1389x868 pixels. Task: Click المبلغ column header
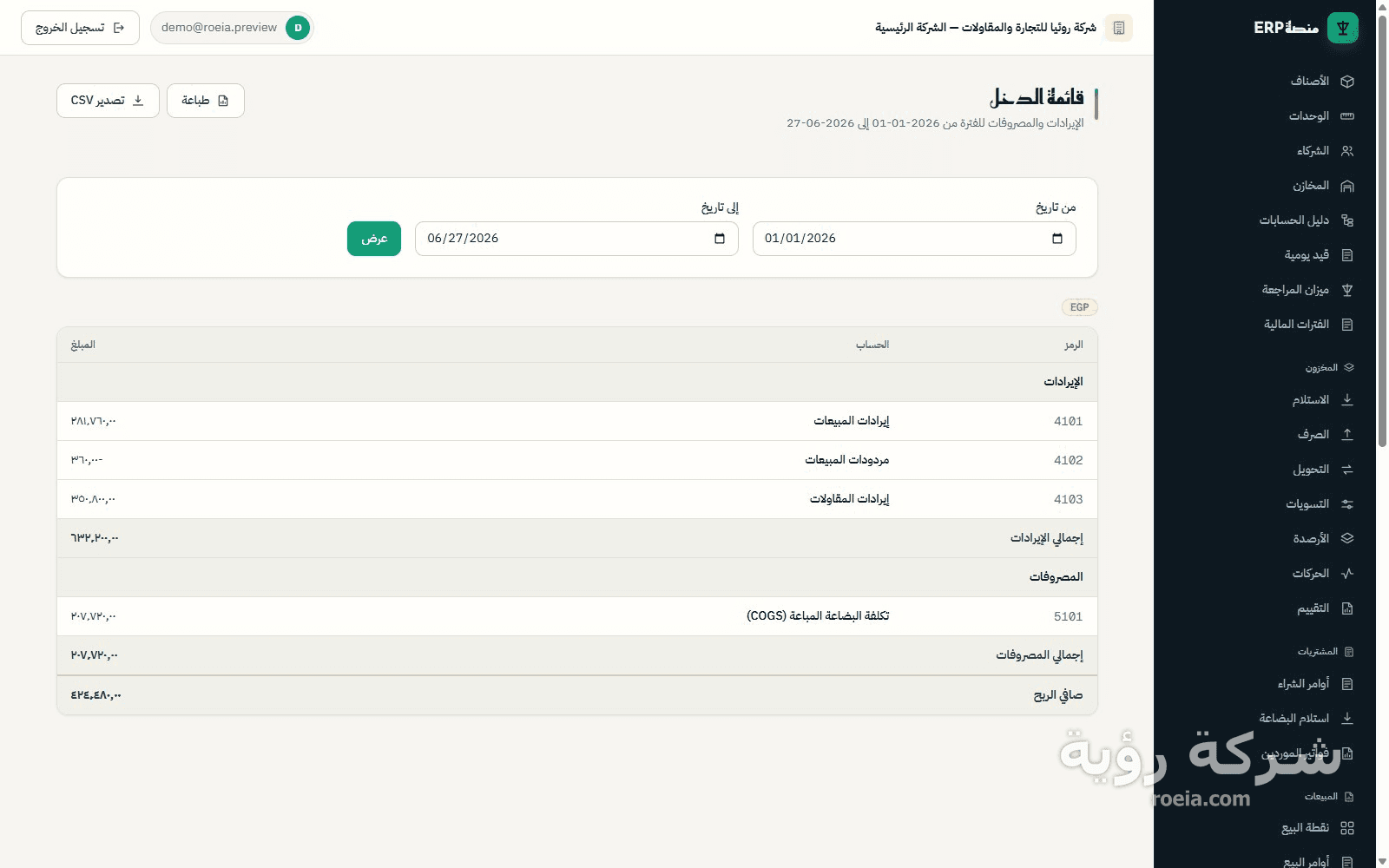(82, 345)
